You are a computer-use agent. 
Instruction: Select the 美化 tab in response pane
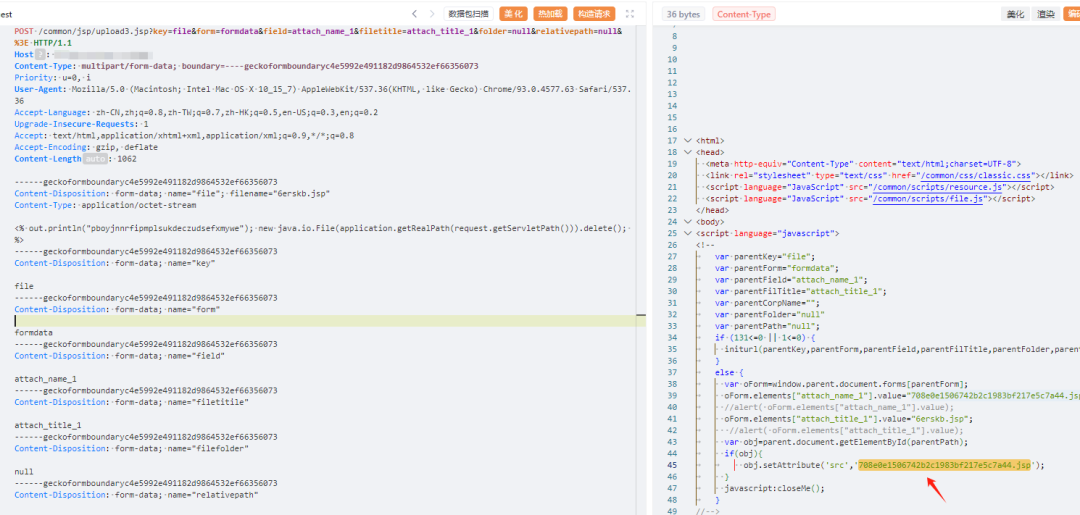[1015, 14]
